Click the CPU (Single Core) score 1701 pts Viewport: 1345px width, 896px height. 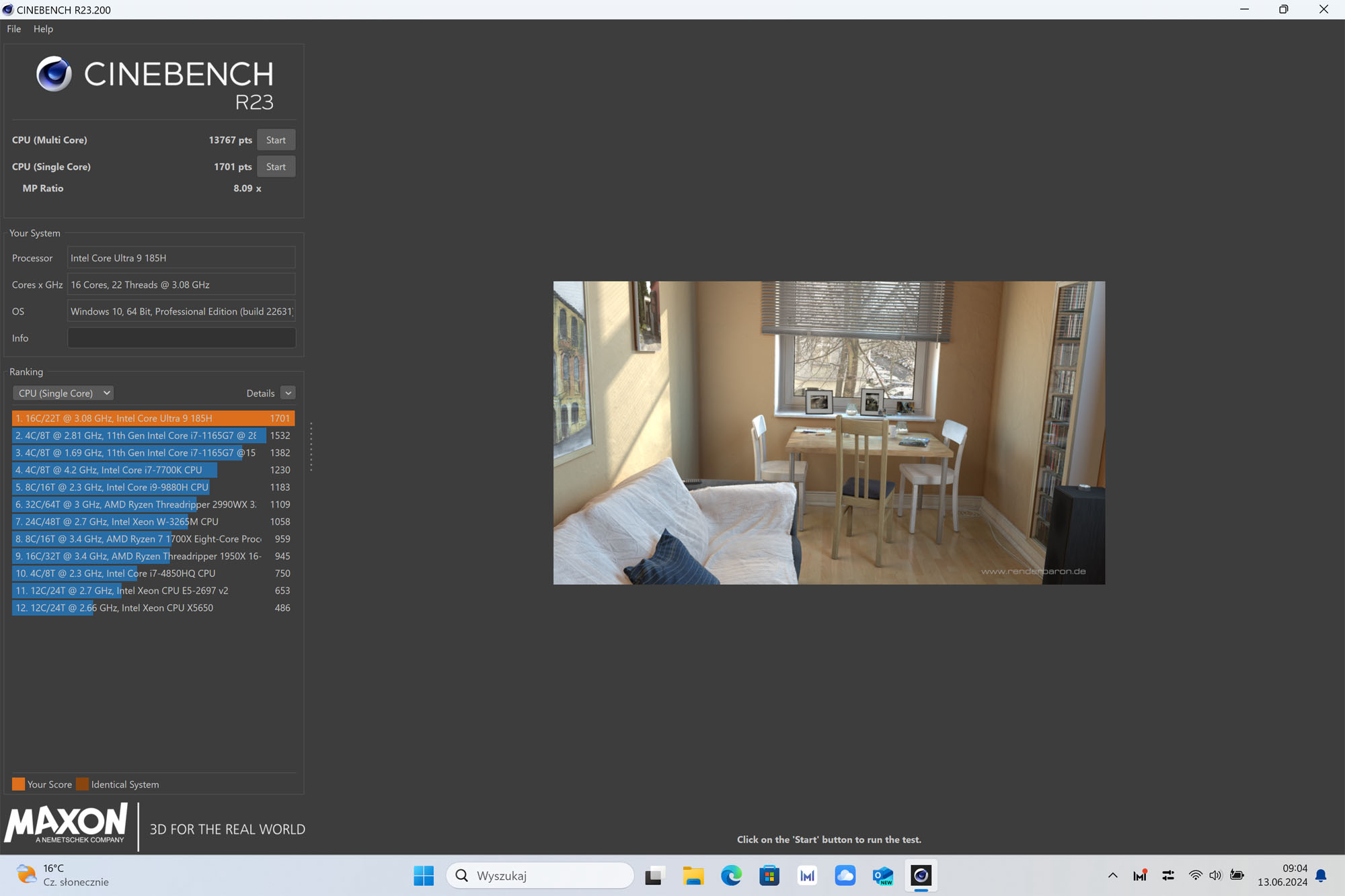233,167
